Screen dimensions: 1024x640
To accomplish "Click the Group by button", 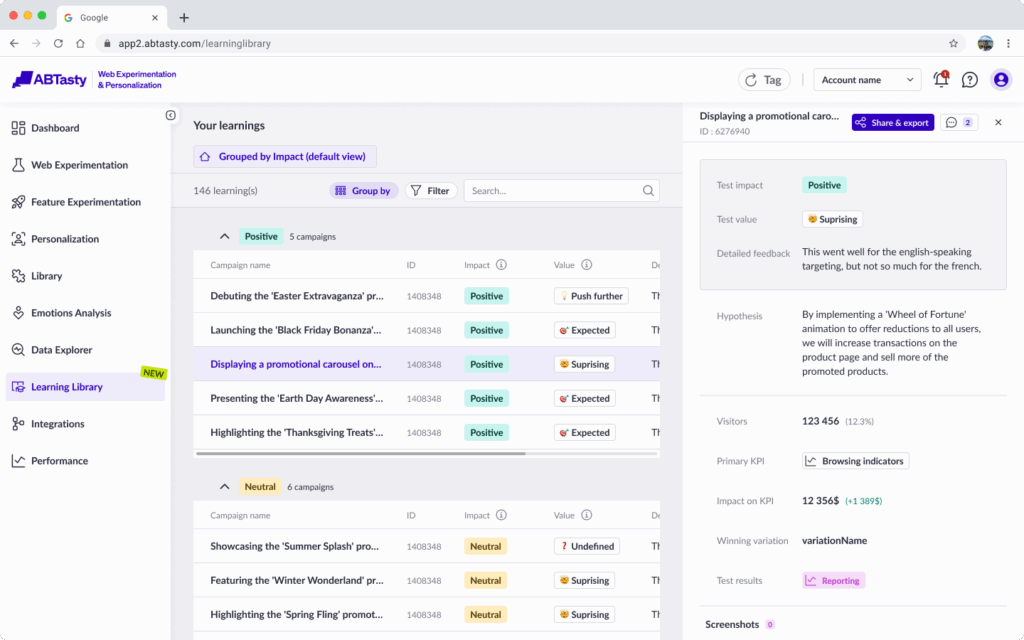I will [x=363, y=190].
